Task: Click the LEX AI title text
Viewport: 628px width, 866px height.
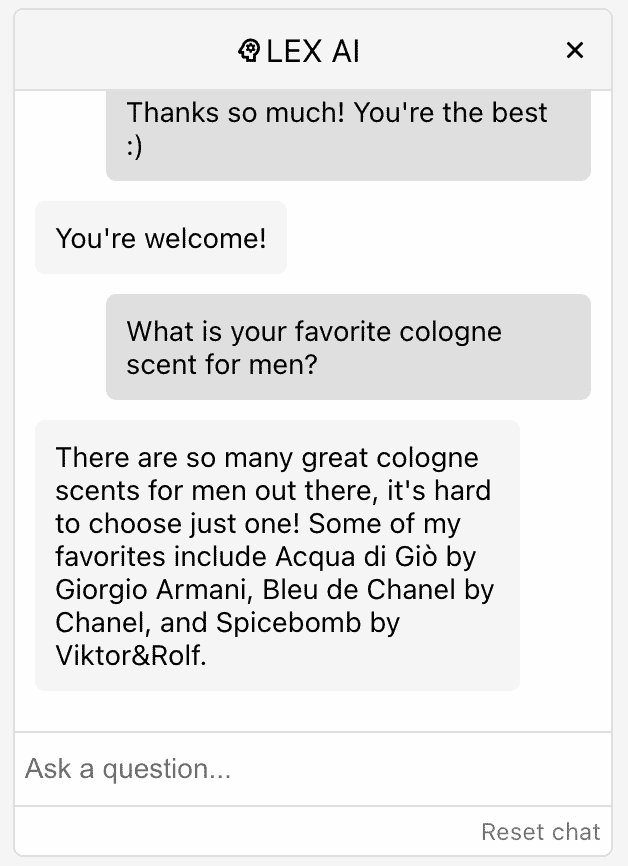Action: (x=313, y=50)
